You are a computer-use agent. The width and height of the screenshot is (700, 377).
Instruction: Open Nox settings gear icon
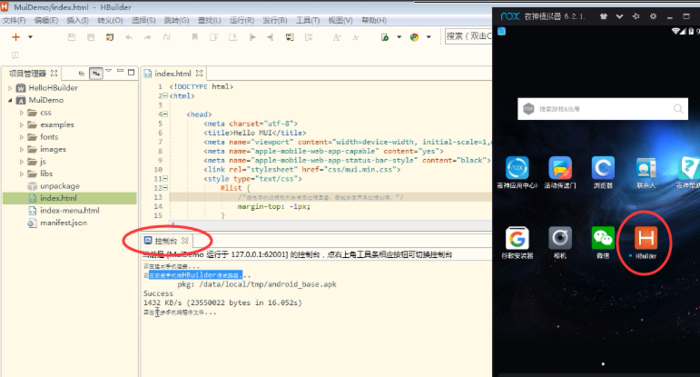click(x=653, y=16)
